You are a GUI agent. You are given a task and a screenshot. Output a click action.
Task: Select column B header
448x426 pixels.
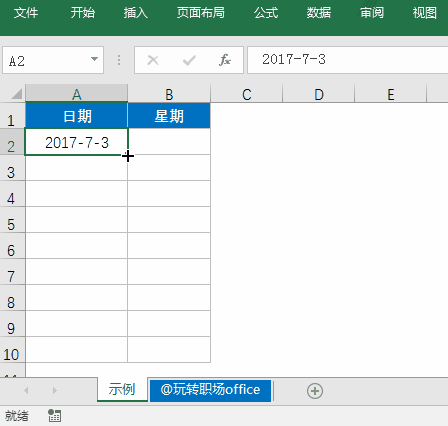click(x=169, y=94)
